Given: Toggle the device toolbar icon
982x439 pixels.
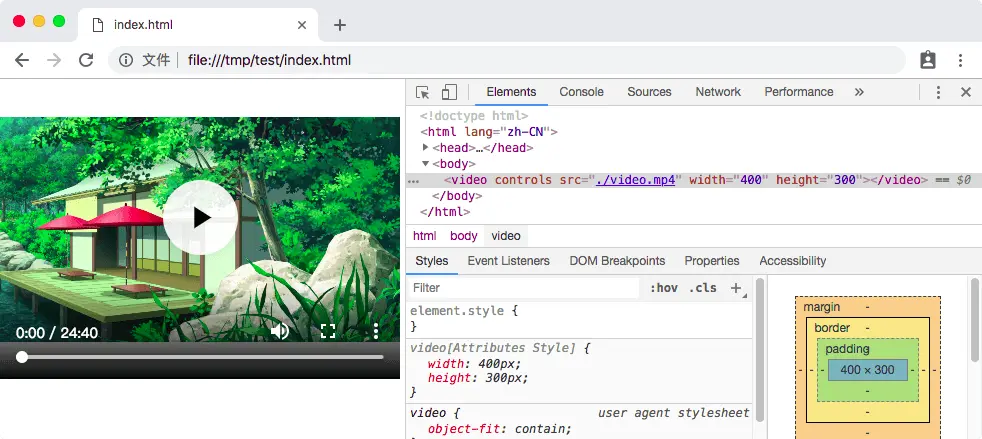Looking at the screenshot, I should (x=449, y=92).
